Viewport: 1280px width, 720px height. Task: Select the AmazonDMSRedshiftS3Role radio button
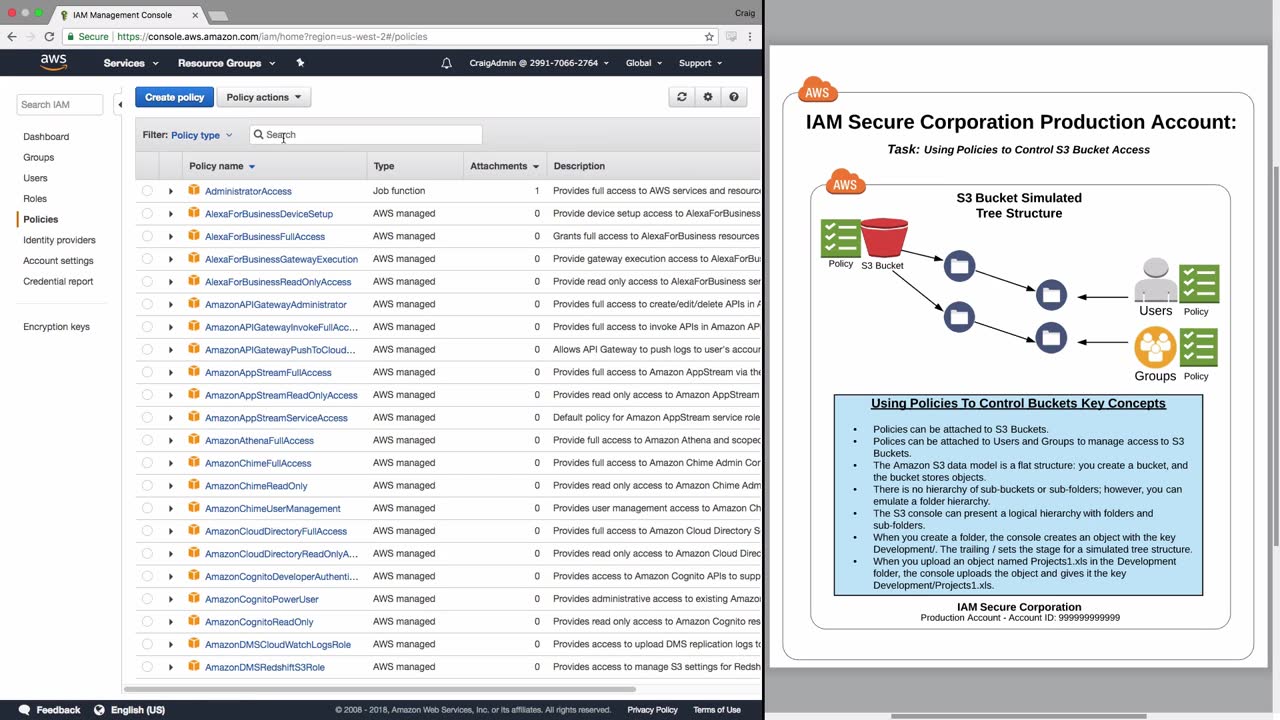point(147,667)
